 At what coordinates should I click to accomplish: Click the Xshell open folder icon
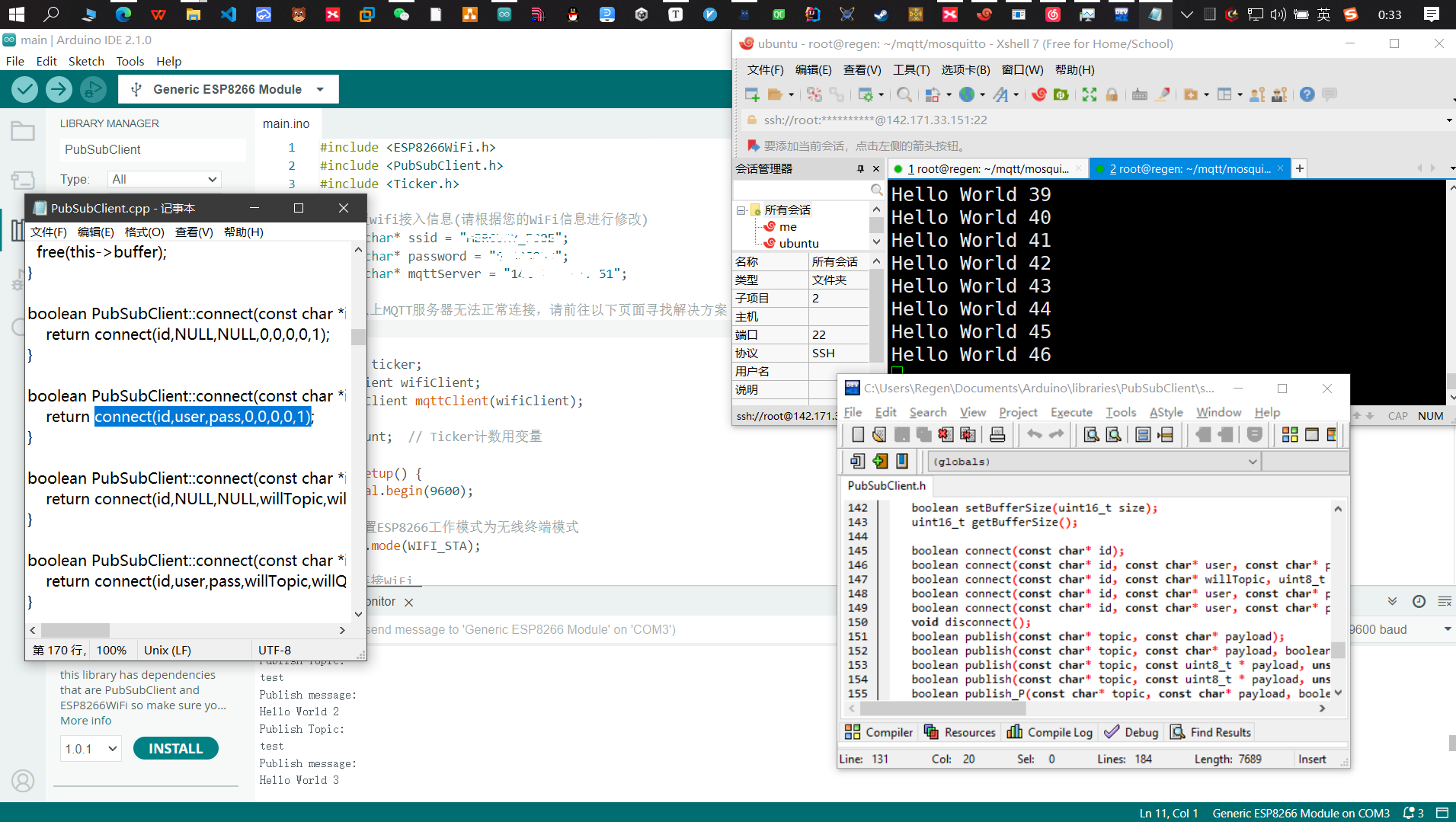[x=775, y=94]
